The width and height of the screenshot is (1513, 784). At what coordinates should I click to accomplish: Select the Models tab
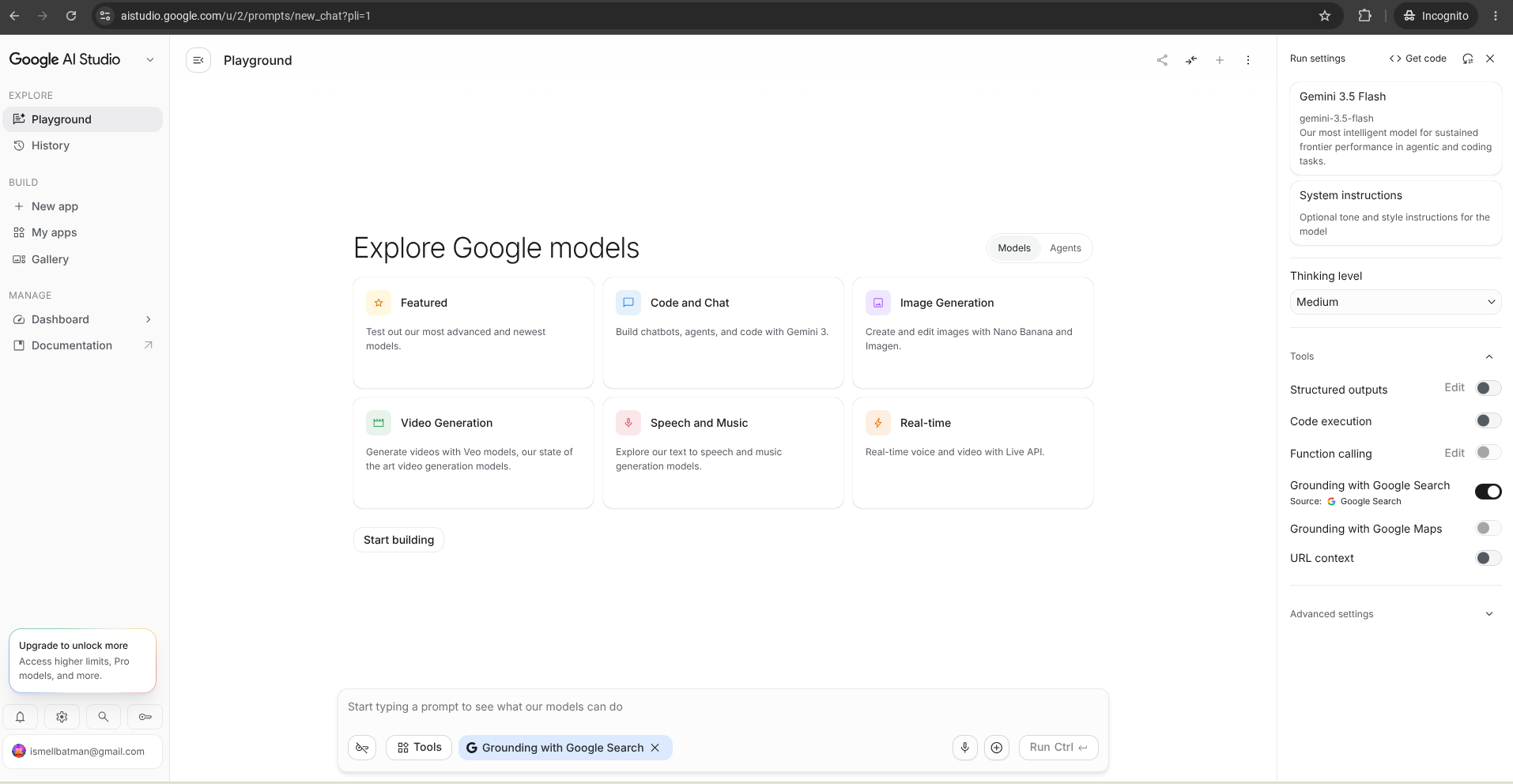[x=1014, y=248]
